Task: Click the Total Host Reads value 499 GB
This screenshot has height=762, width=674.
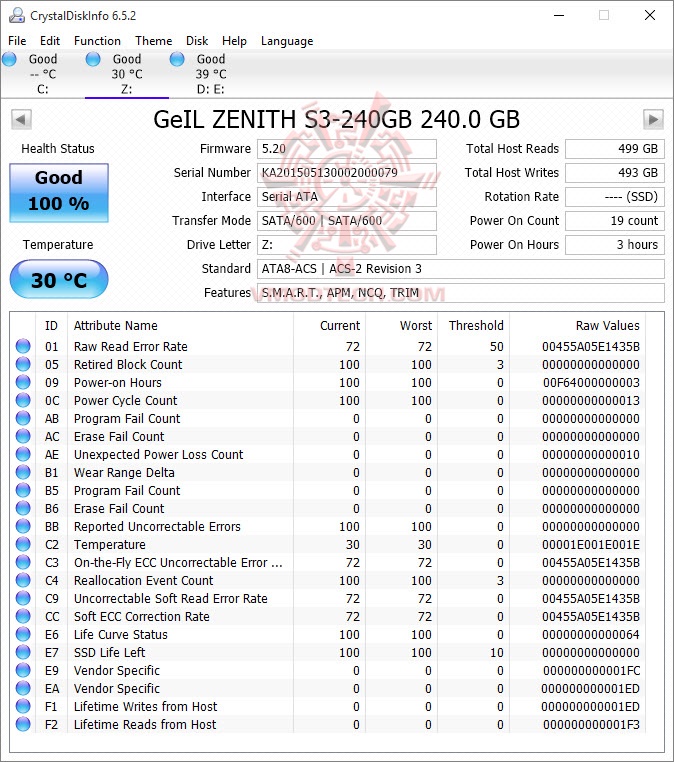Action: tap(615, 149)
